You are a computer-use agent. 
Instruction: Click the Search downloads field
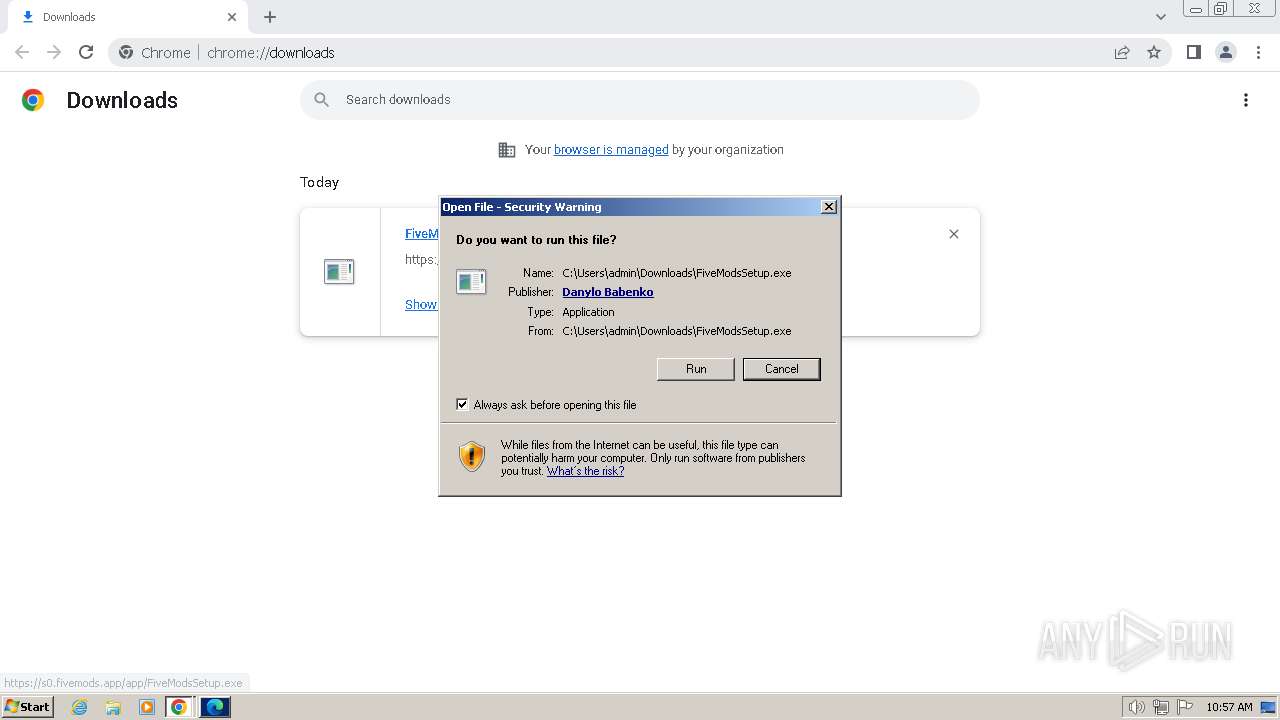click(640, 100)
